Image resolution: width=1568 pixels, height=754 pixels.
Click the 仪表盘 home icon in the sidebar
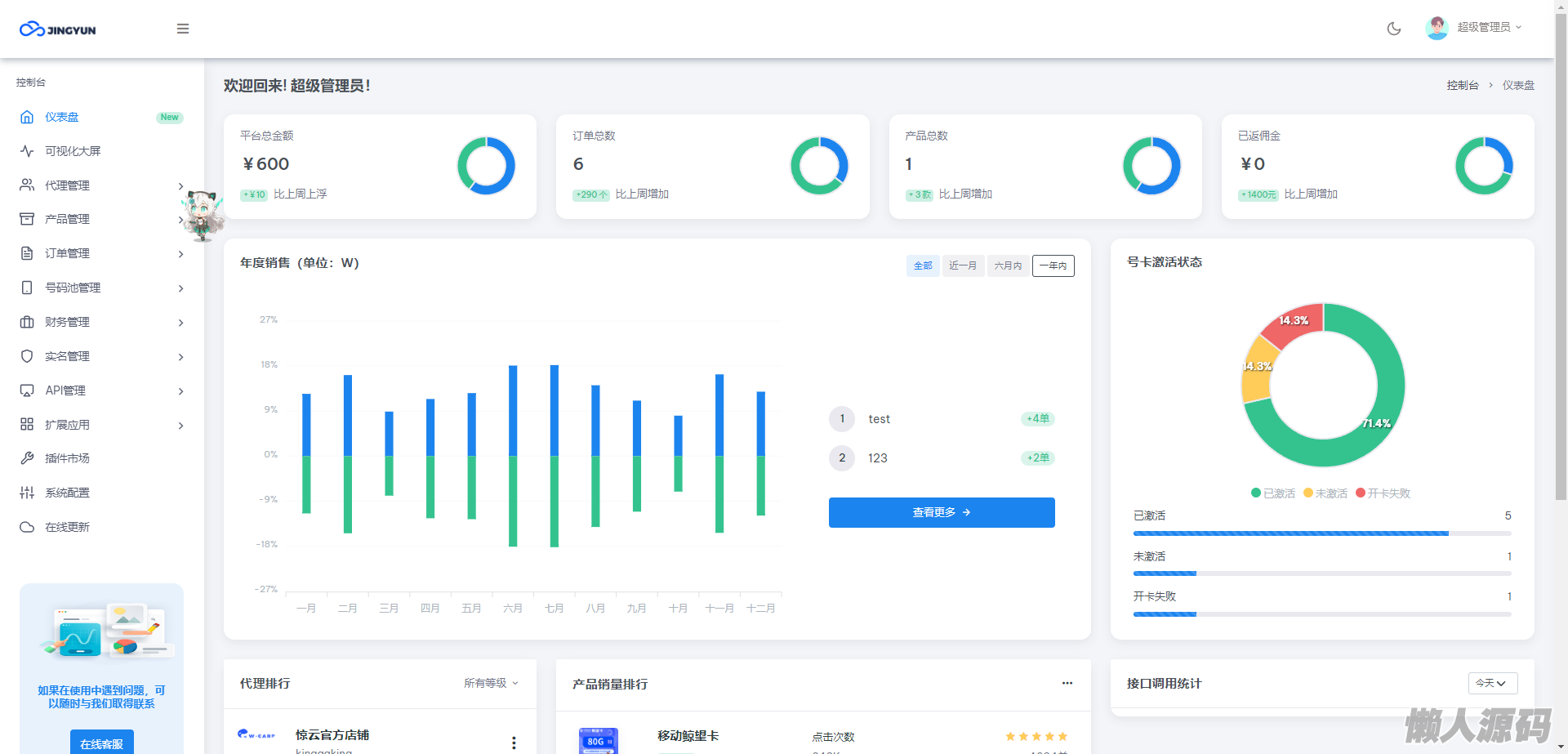pos(27,117)
